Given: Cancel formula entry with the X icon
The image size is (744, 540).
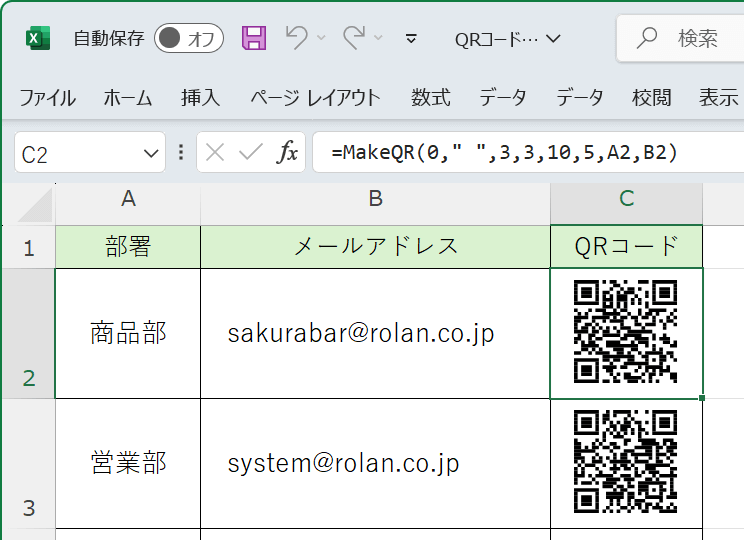Looking at the screenshot, I should [x=215, y=153].
